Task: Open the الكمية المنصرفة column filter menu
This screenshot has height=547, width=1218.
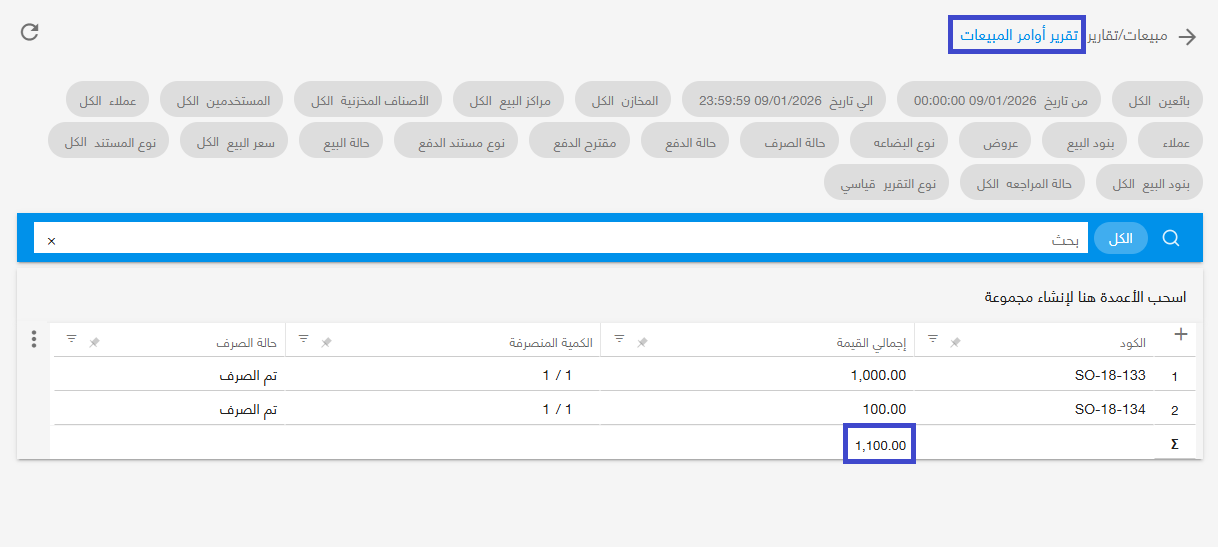Action: [303, 339]
